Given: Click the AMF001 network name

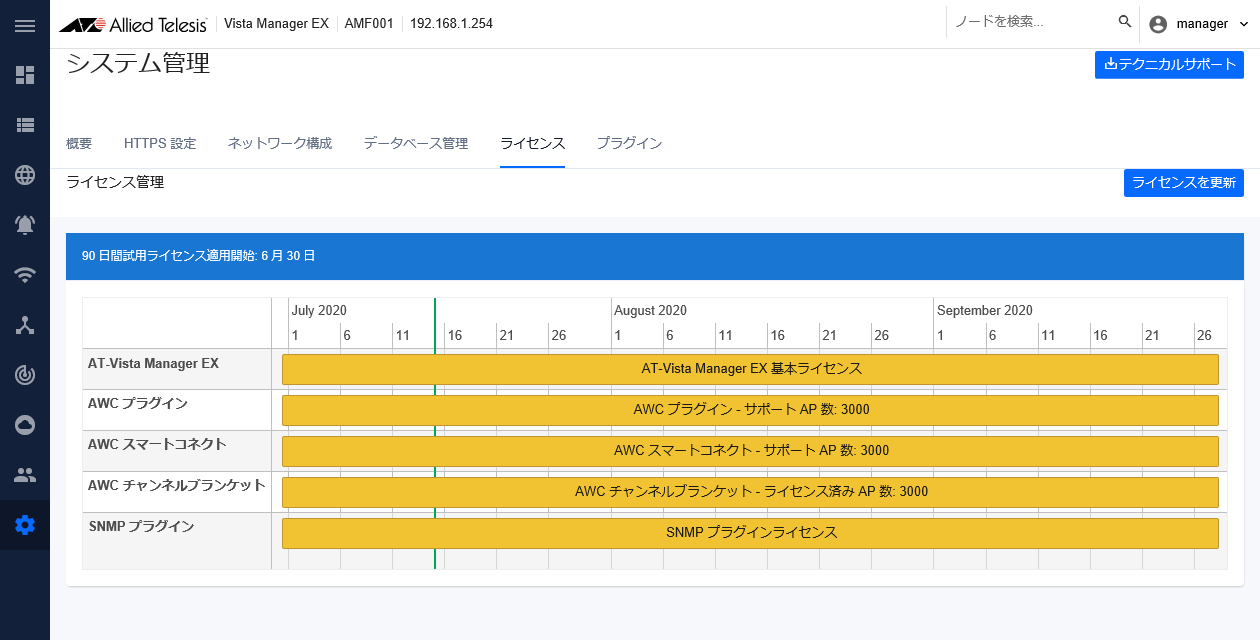Looking at the screenshot, I should [369, 24].
